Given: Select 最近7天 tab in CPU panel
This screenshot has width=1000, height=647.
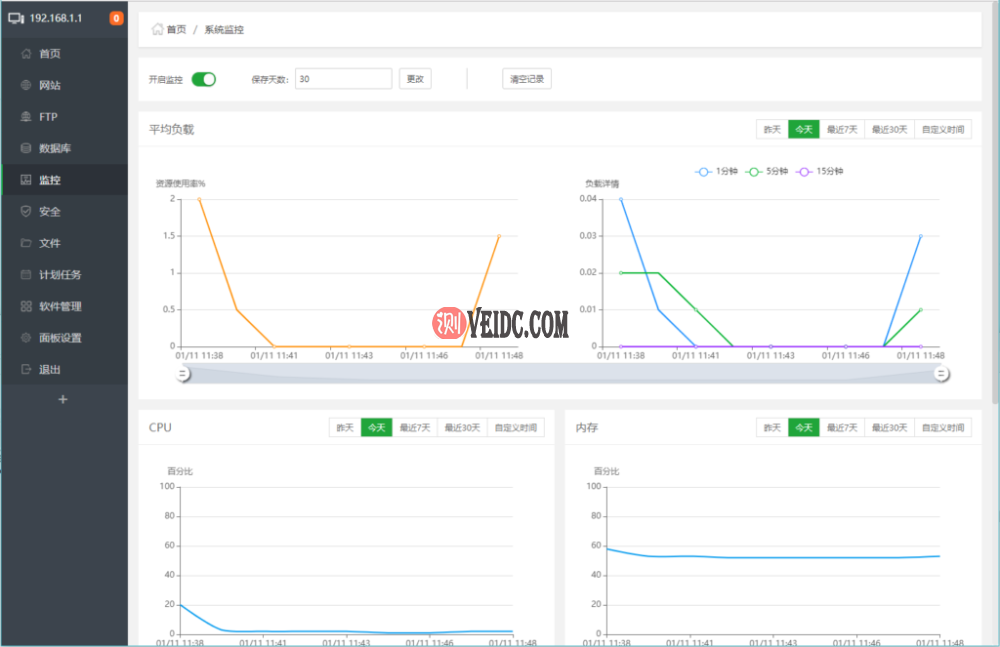Looking at the screenshot, I should (x=415, y=428).
